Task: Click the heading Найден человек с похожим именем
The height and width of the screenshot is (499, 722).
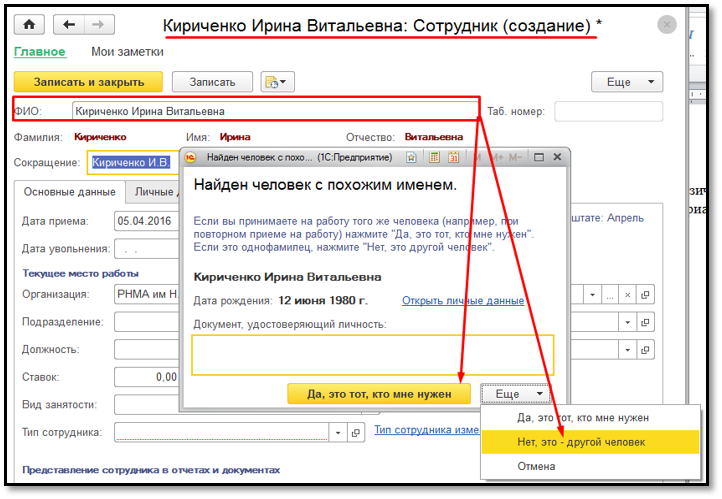Action: (x=325, y=185)
